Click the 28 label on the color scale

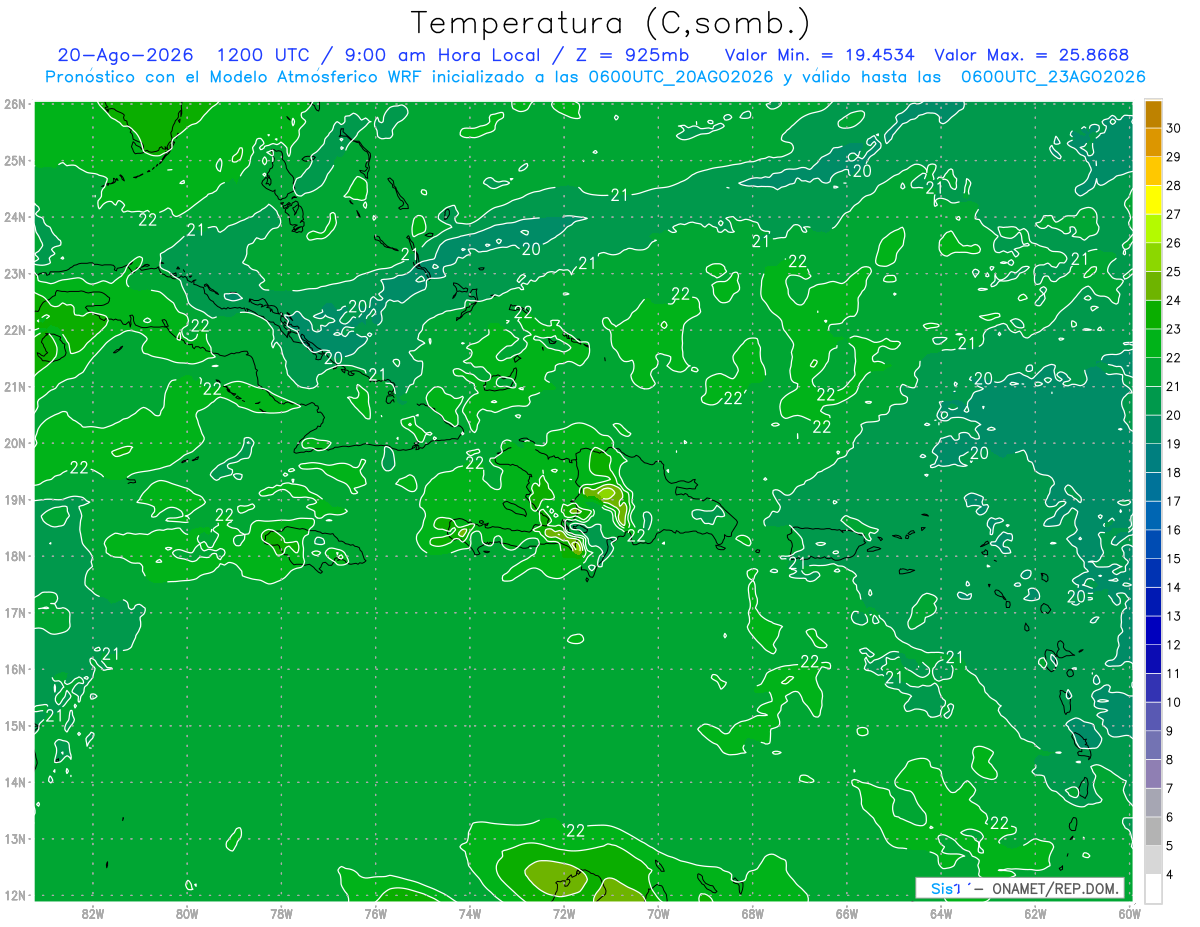coord(1174,185)
